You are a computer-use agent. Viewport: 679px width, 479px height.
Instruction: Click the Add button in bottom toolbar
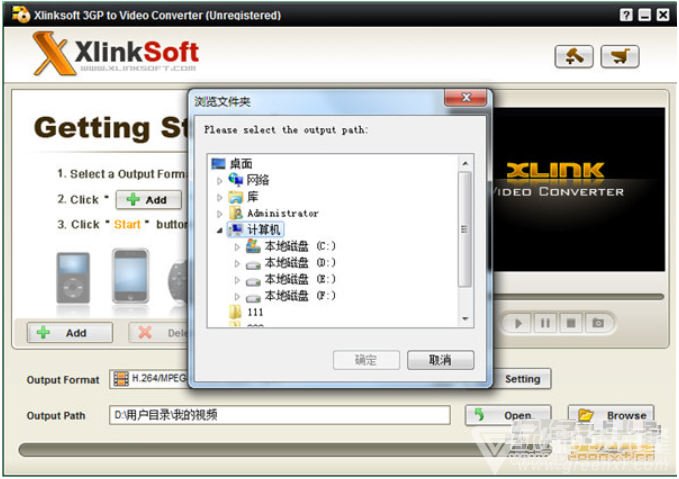point(70,333)
